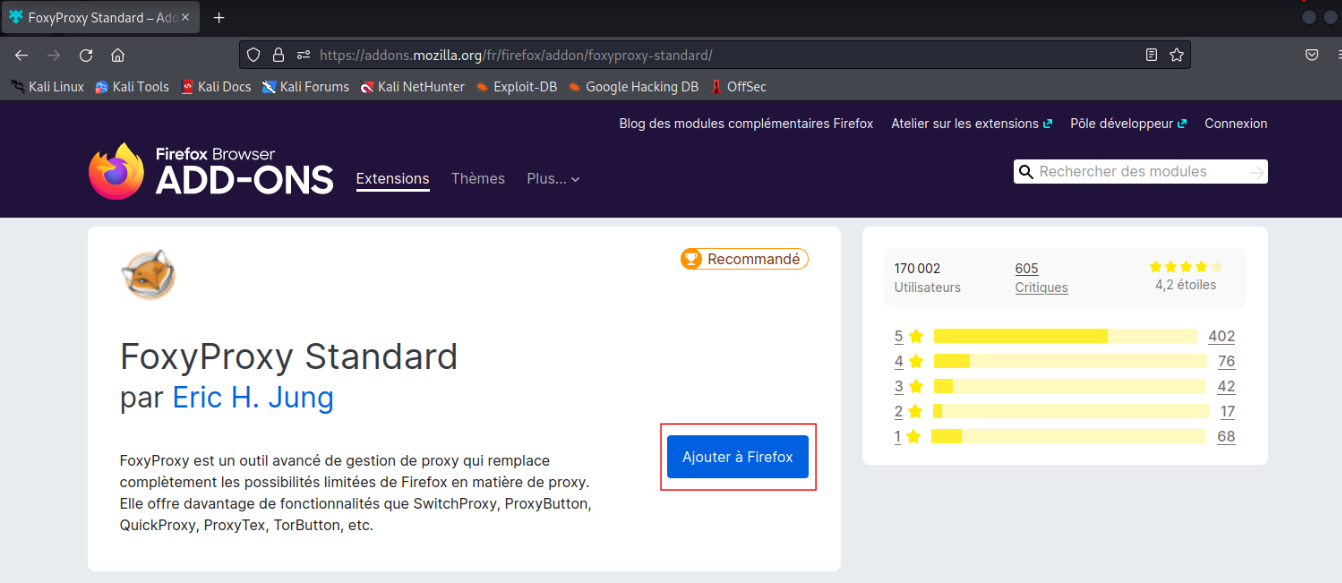The height and width of the screenshot is (583, 1342).
Task: Submit search with the arrow icon
Action: (1256, 172)
